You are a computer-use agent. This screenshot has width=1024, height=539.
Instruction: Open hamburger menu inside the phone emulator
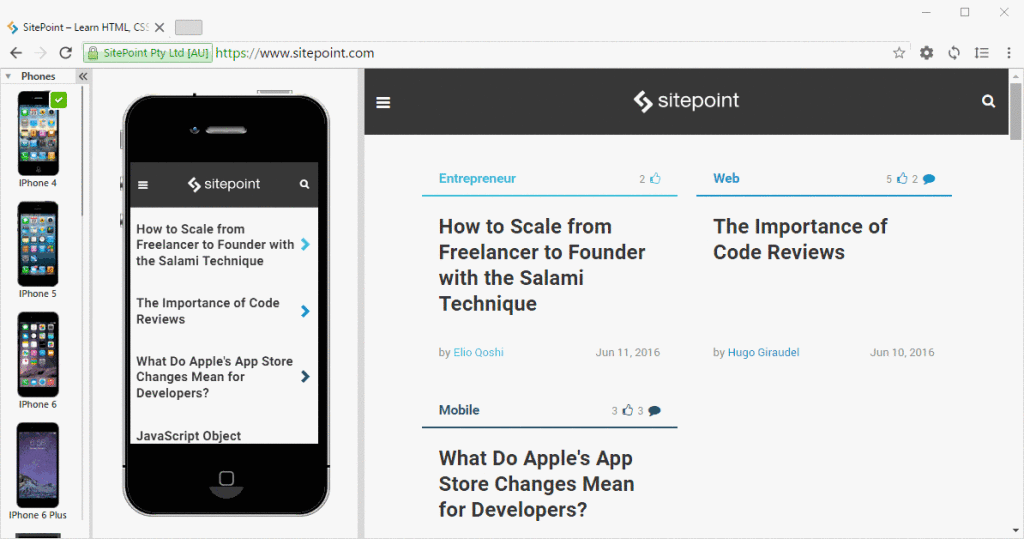(x=143, y=185)
